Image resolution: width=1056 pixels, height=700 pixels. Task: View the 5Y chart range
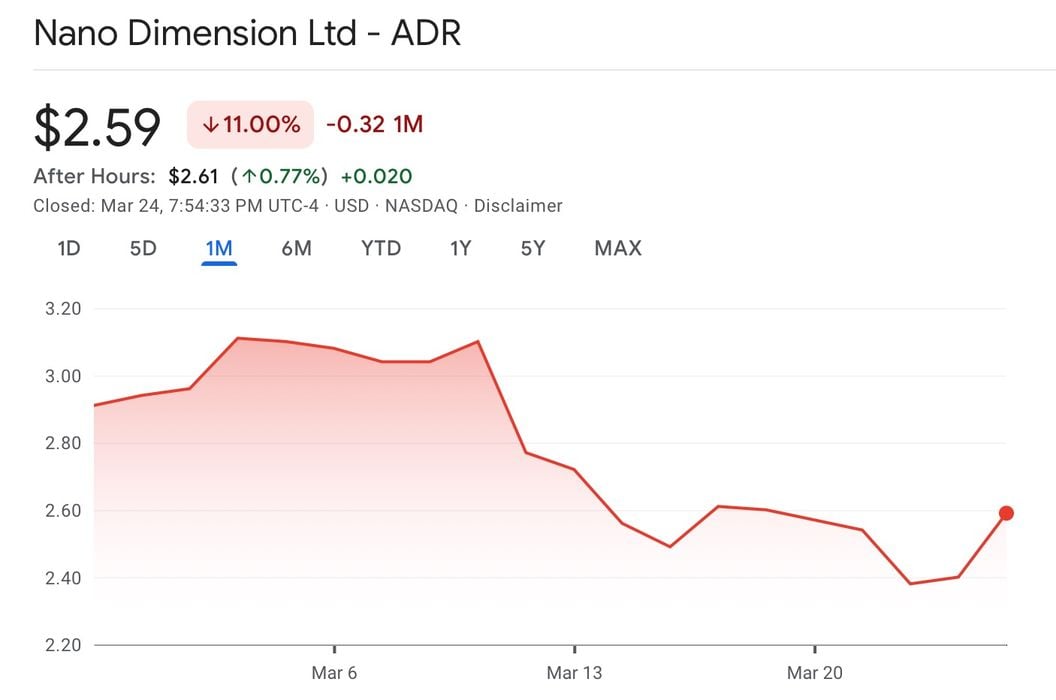click(x=533, y=248)
